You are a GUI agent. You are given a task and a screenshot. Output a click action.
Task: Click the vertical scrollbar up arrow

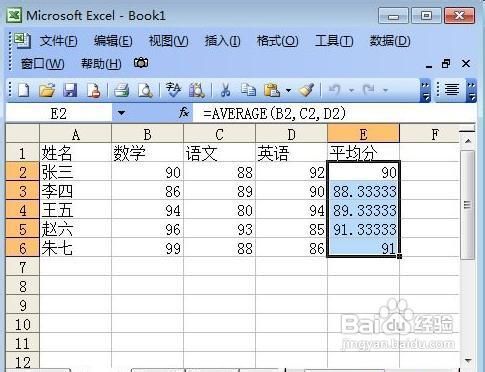[468, 141]
